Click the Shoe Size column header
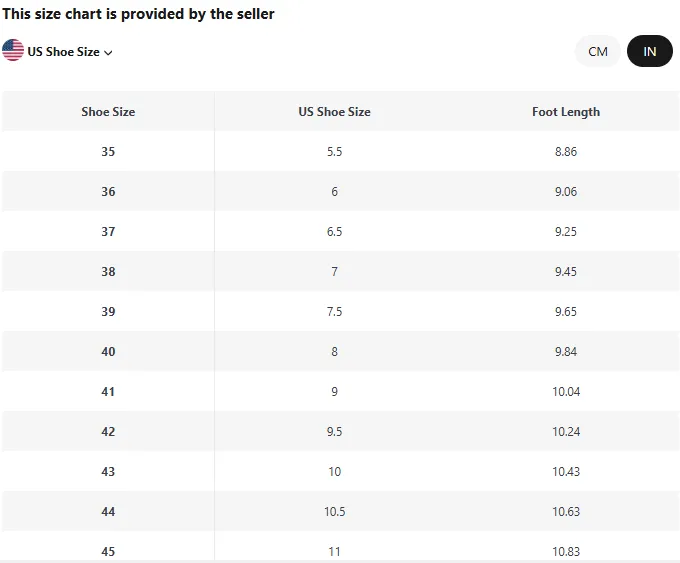This screenshot has height=563, width=680. tap(108, 111)
